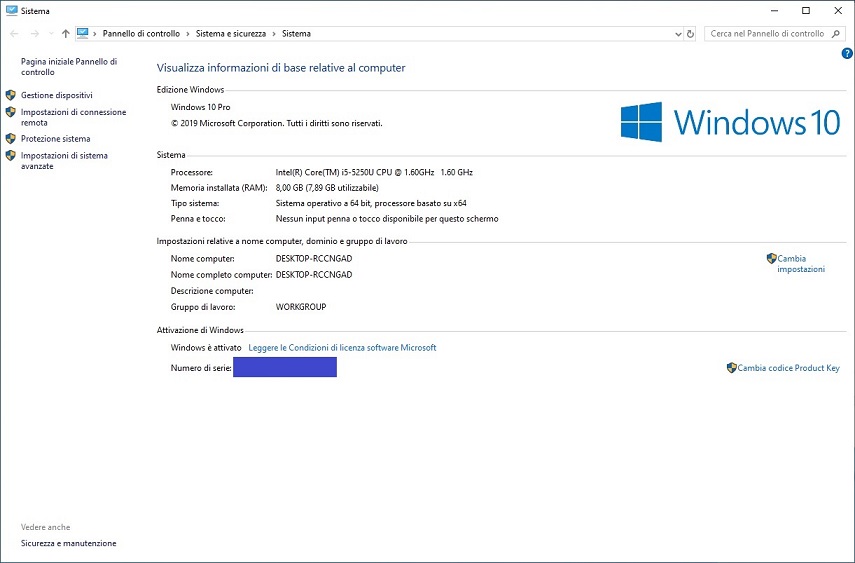Click the forward navigation arrow
The width and height of the screenshot is (855, 563).
[34, 34]
